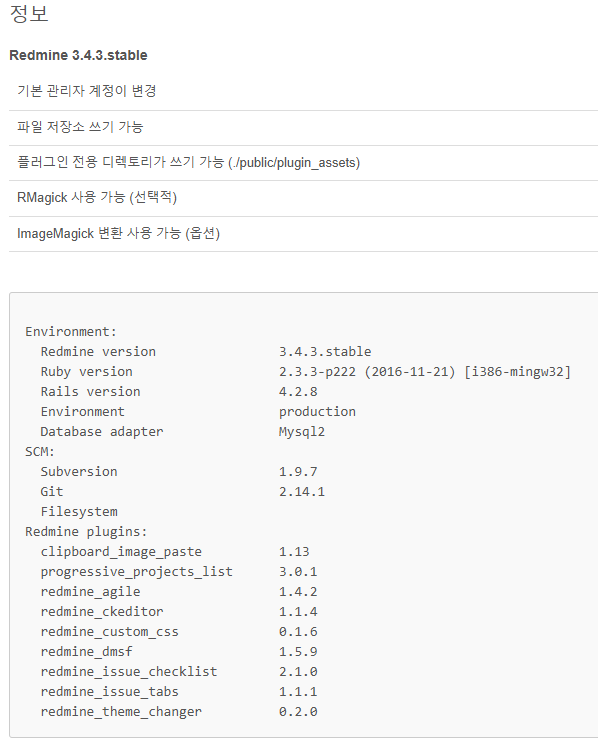Screen dimensions: 598x743
Task: Select the 0.1.6 version value
Action: [x=298, y=632]
